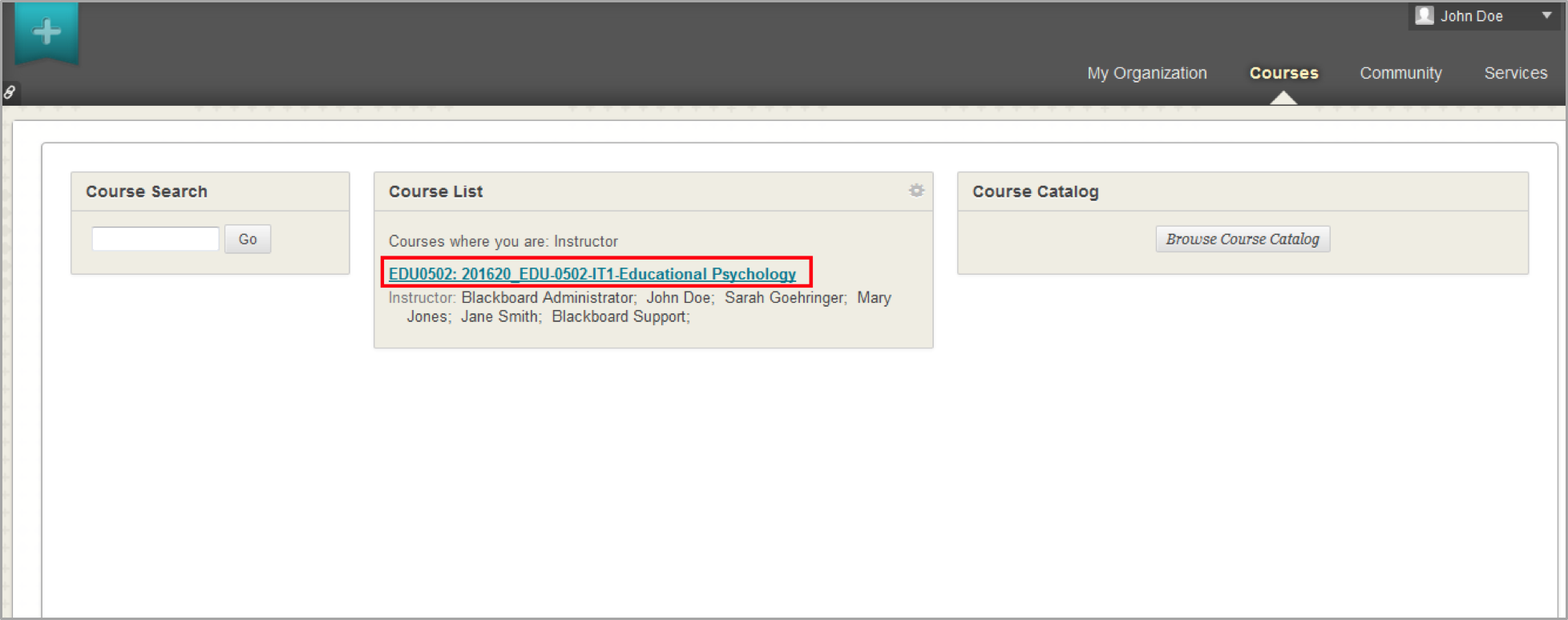Open the EDU0502 Educational Psychology course link
This screenshot has height=620, width=1568.
(592, 274)
